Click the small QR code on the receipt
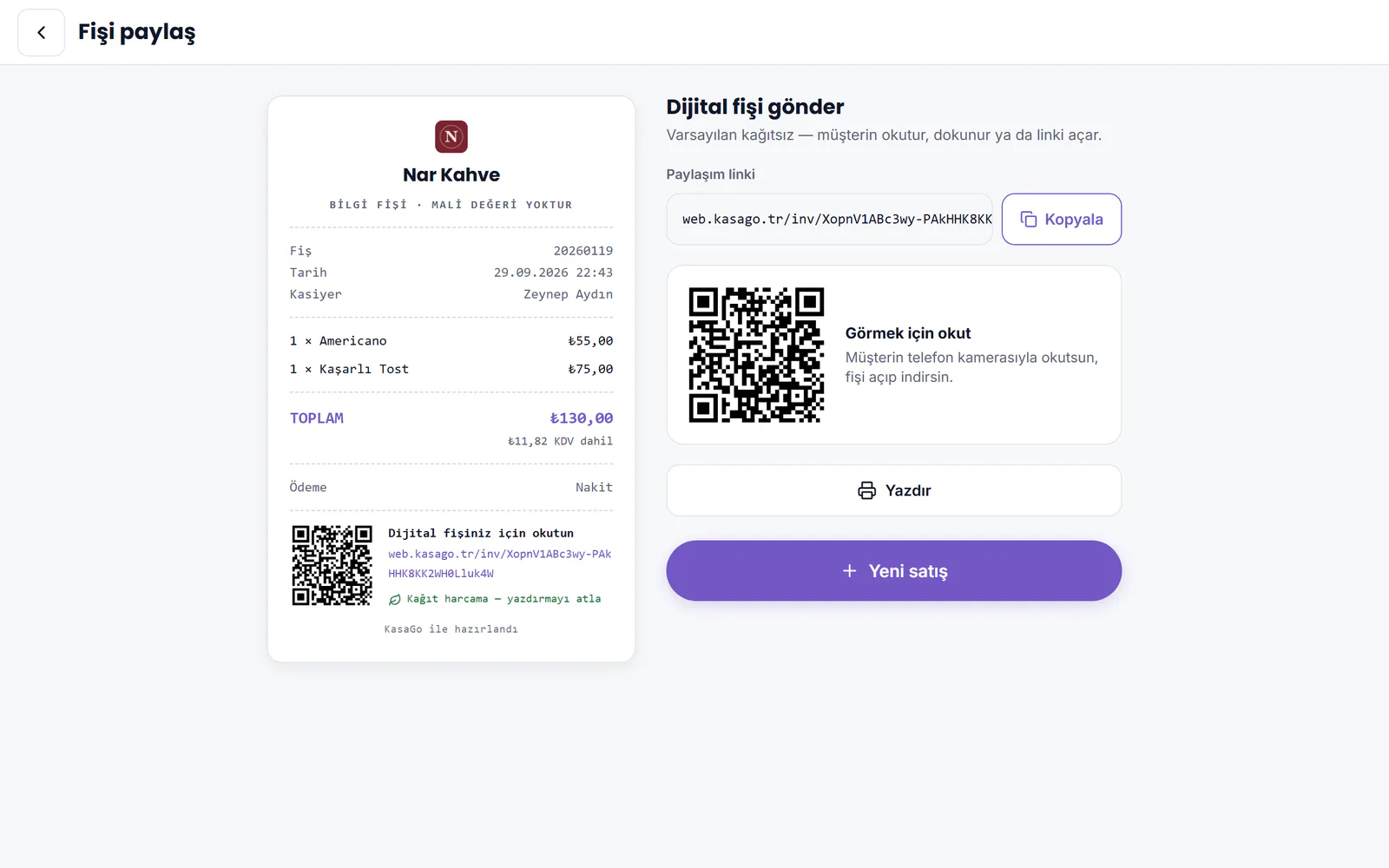 point(332,565)
